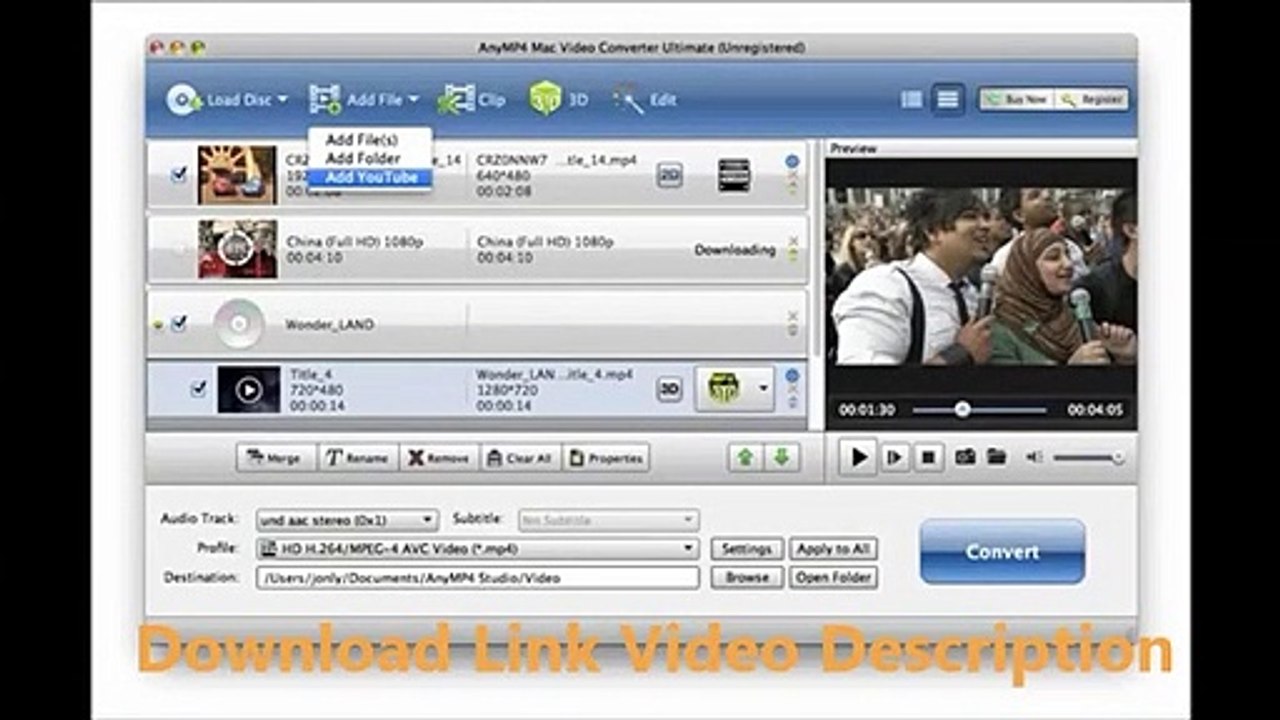1280x720 pixels.
Task: Click the preview seek bar handle
Action: click(962, 409)
